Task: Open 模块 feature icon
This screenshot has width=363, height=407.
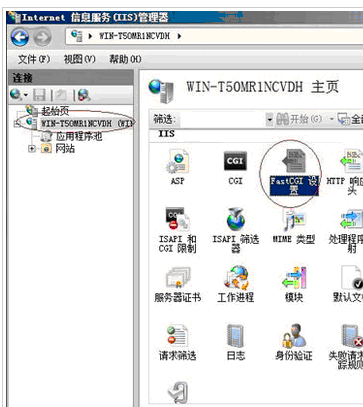Action: 293,284
